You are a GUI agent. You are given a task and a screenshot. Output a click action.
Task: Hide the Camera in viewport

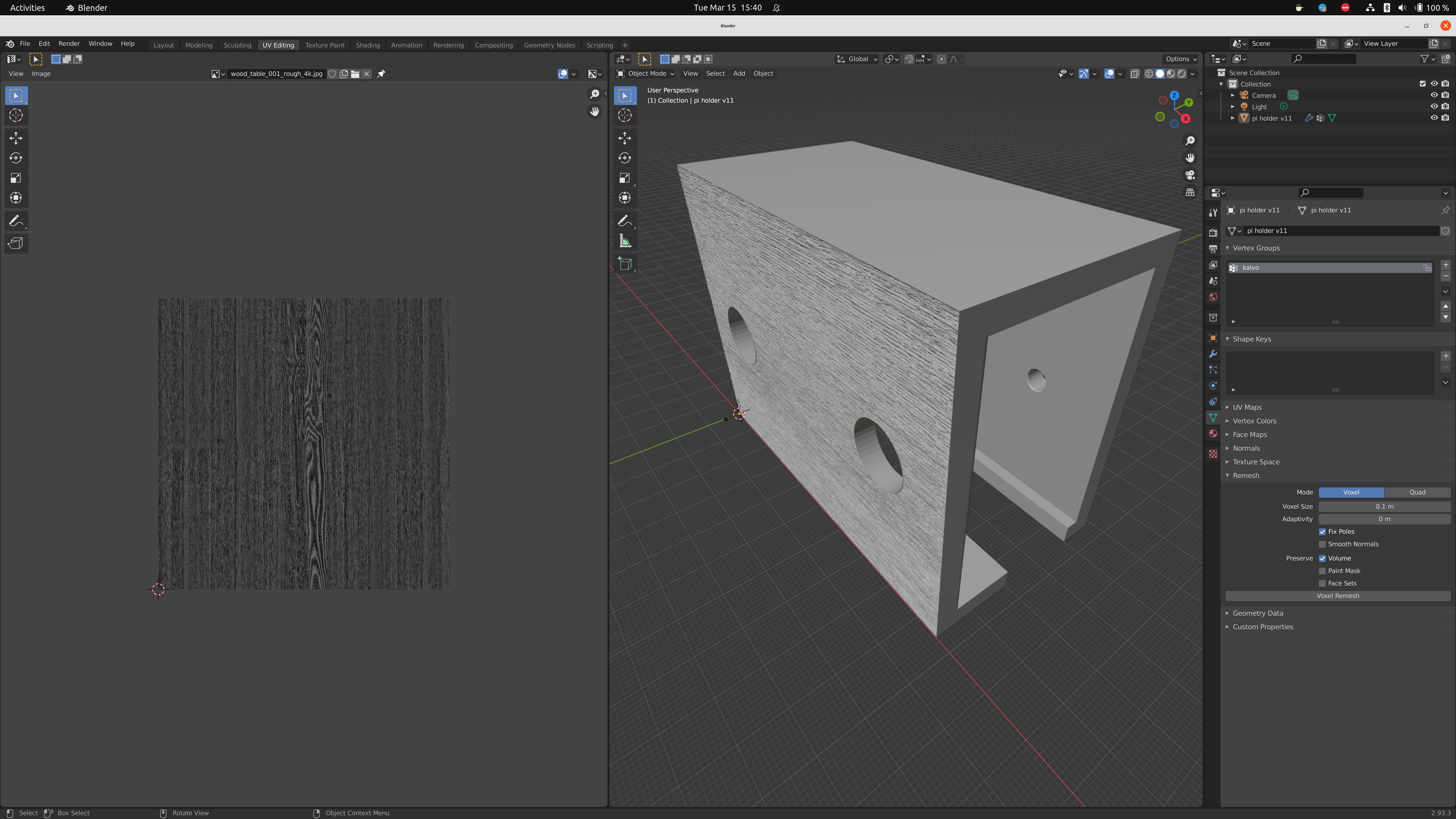pos(1434,96)
